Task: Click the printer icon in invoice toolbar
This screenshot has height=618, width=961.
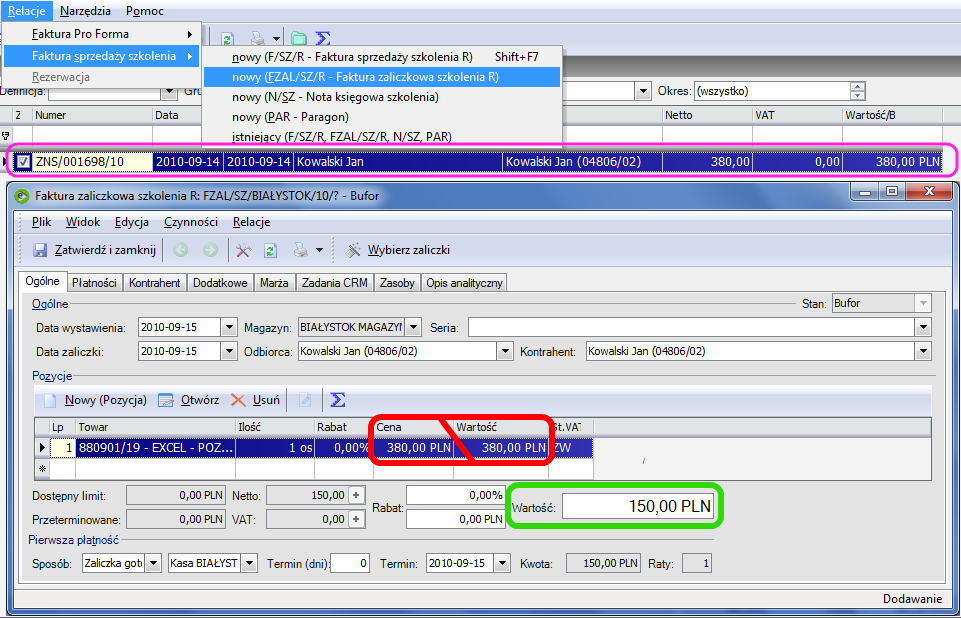Action: [300, 250]
